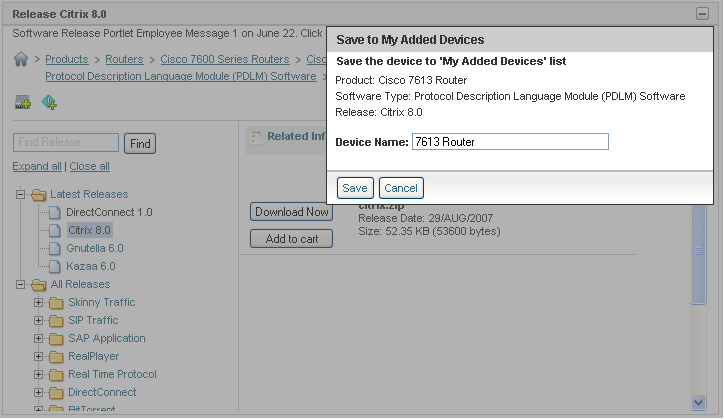The width and height of the screenshot is (724, 420).
Task: Click the Real Time Protocol folder icon
Action: coord(56,375)
